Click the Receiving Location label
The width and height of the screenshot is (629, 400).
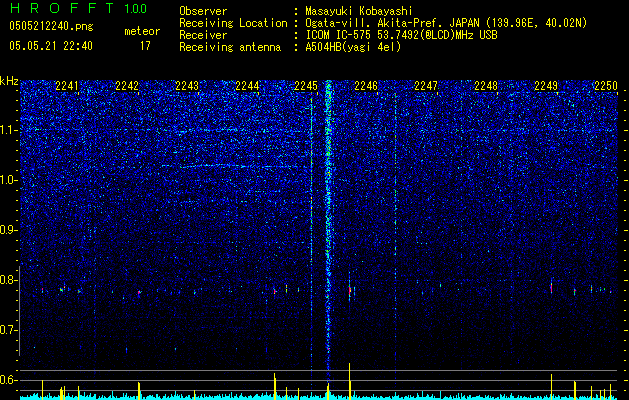pos(233,23)
